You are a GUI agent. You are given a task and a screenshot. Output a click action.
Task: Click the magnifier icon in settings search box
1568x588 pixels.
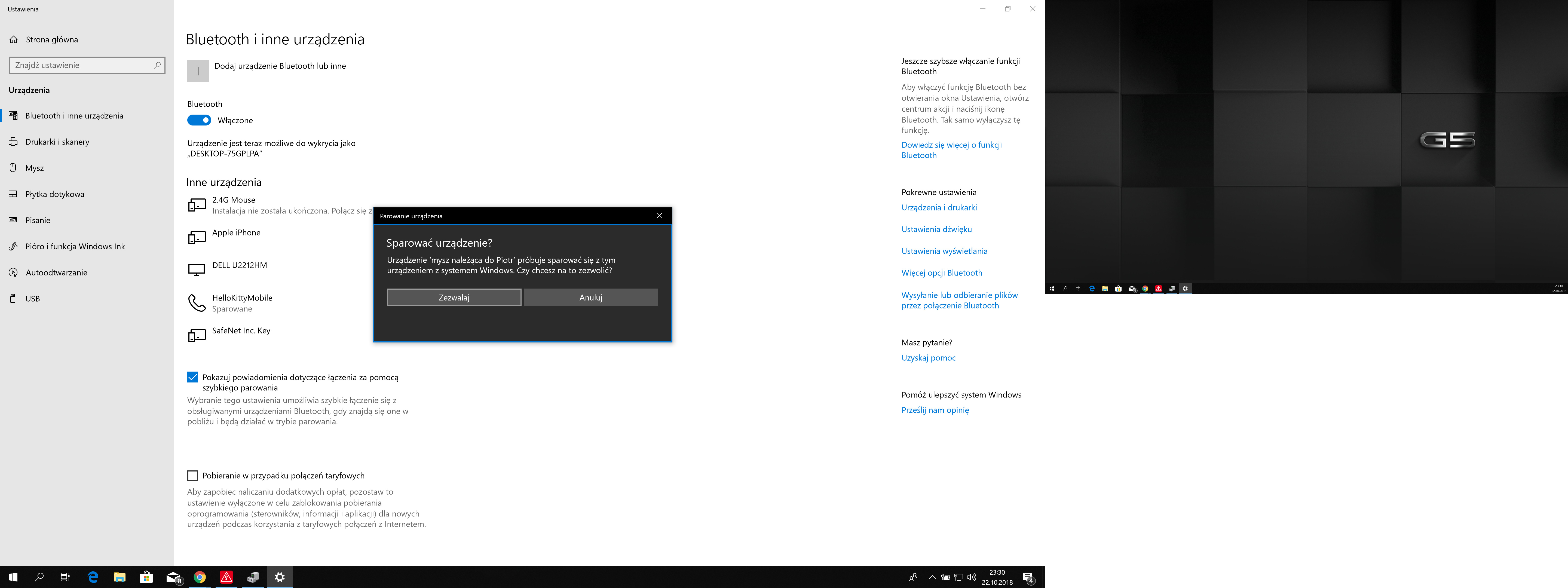pos(157,65)
